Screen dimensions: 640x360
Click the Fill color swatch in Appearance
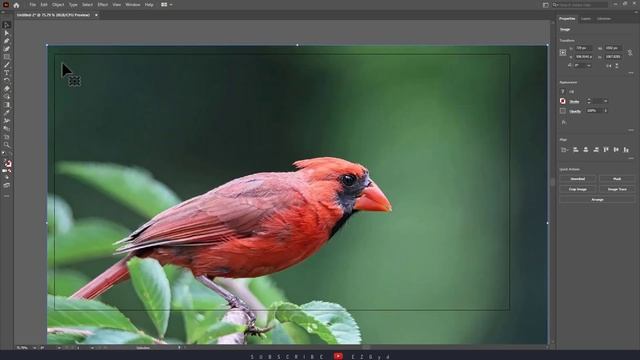click(563, 91)
